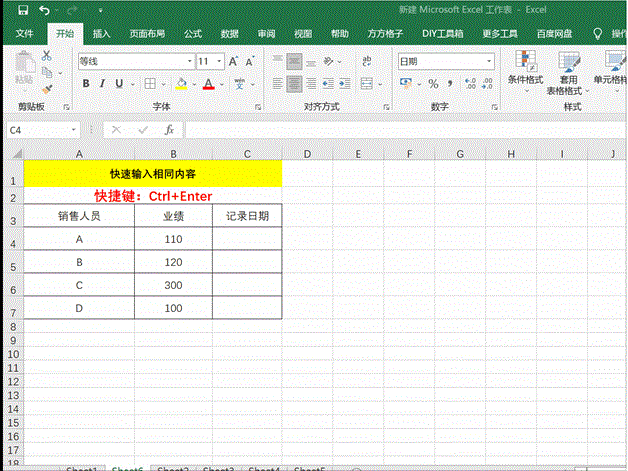Click the Increase Font Size icon
628x471 pixels.
pyautogui.click(x=234, y=61)
